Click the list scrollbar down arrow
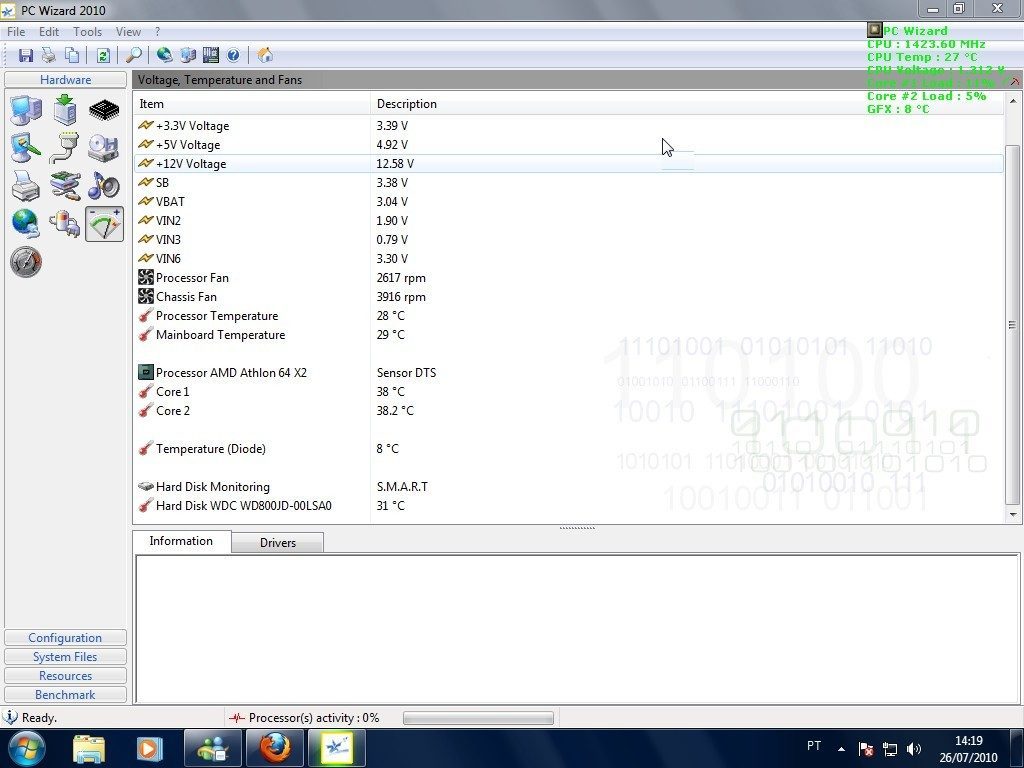 pyautogui.click(x=1012, y=515)
